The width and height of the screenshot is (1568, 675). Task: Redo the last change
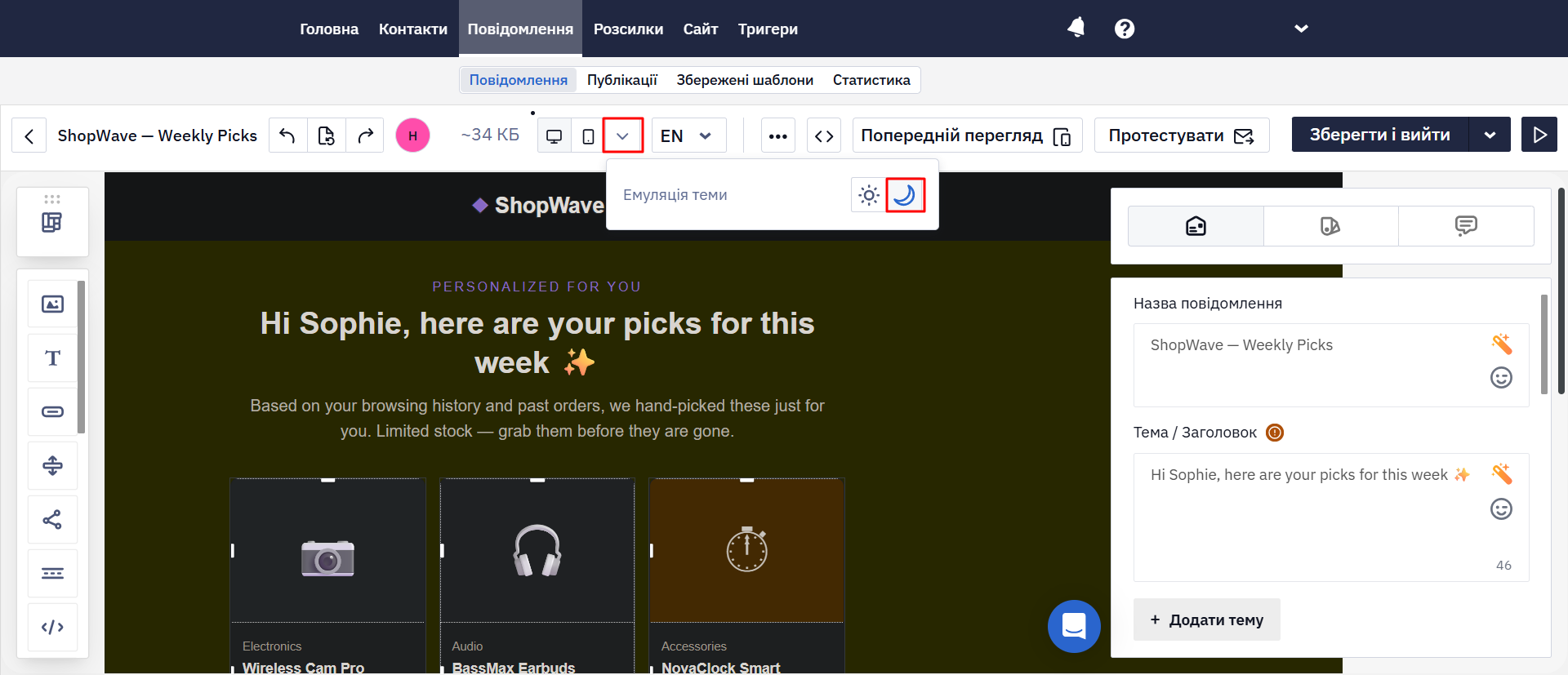click(365, 135)
